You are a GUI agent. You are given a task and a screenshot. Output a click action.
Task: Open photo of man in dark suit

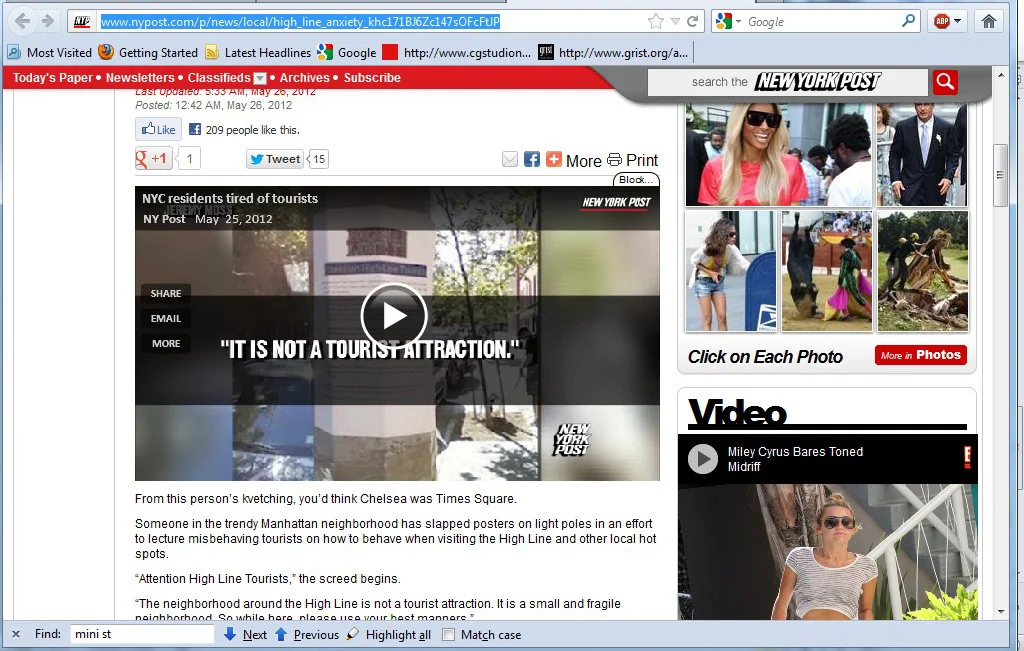pos(922,155)
